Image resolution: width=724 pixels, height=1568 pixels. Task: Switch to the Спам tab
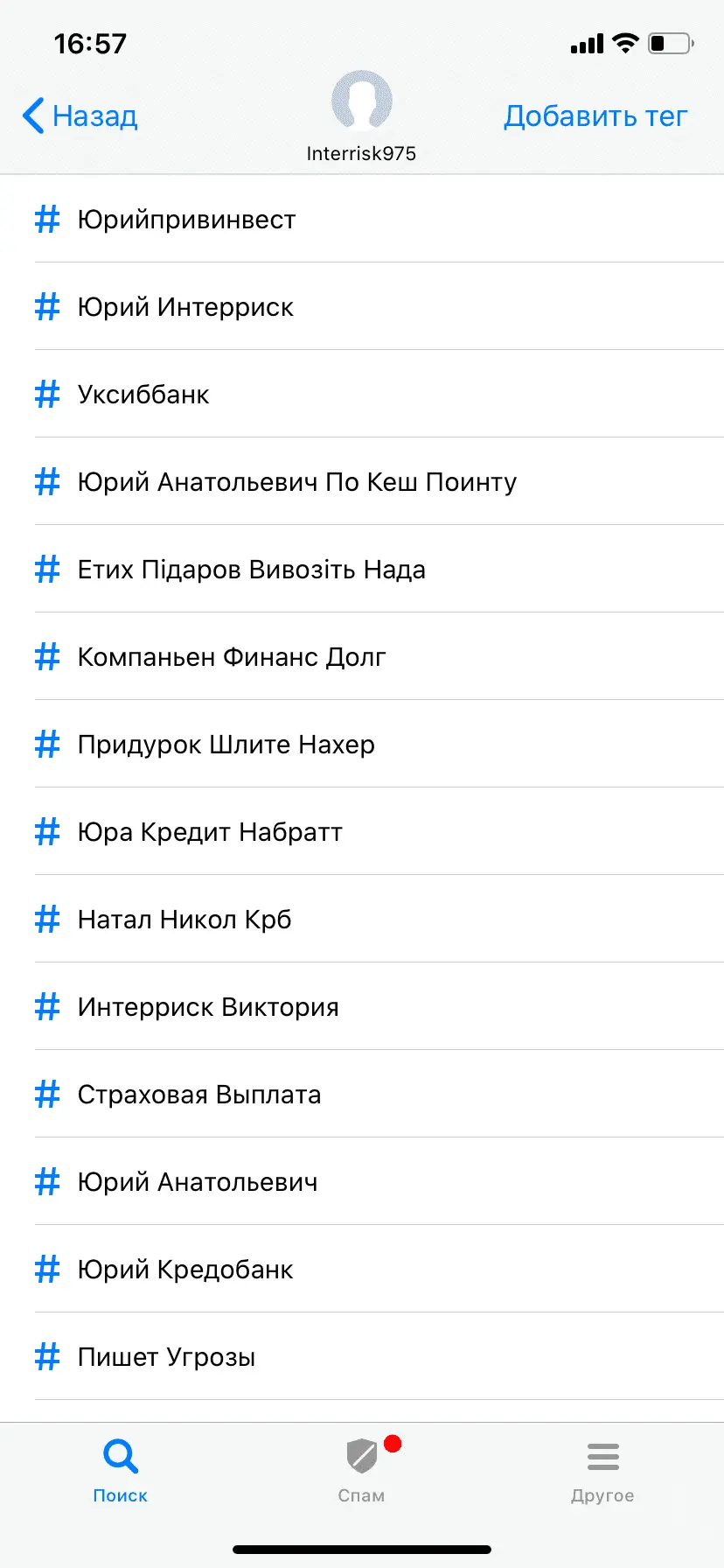[362, 1470]
